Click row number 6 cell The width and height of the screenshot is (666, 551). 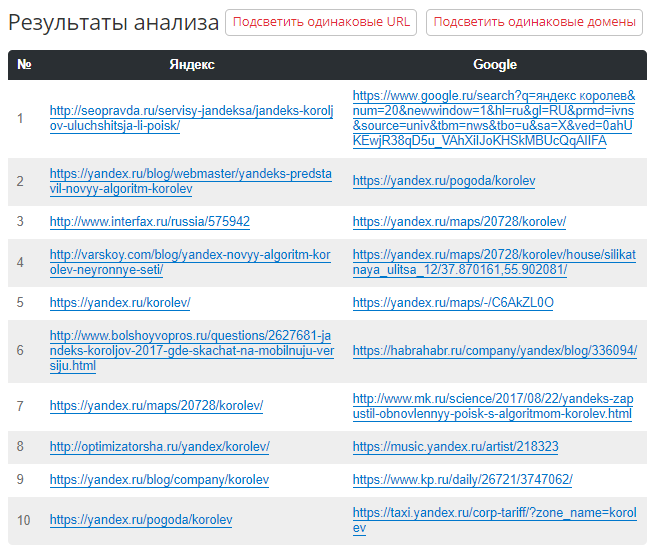click(x=20, y=351)
